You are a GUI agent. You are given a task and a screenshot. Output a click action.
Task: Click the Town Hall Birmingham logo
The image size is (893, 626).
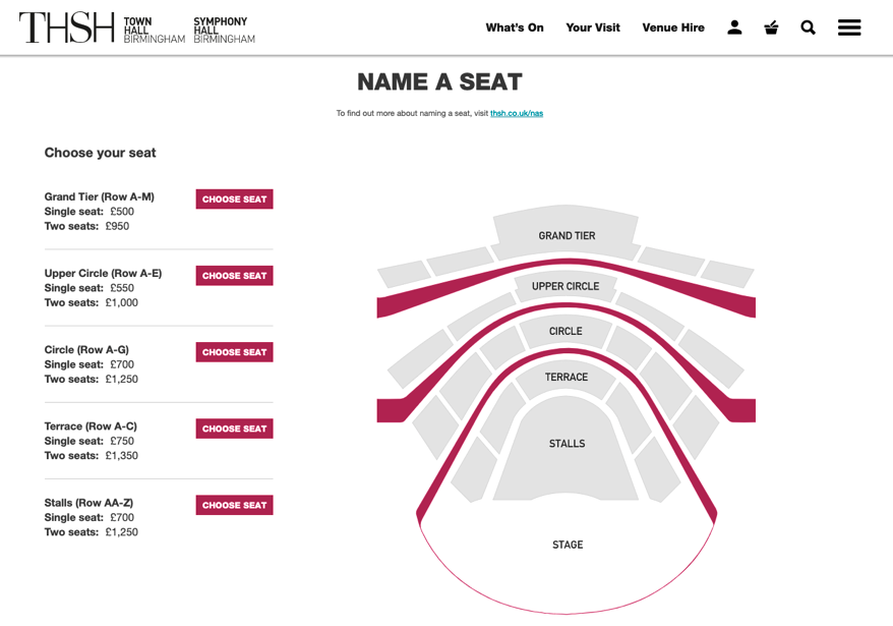tap(154, 30)
